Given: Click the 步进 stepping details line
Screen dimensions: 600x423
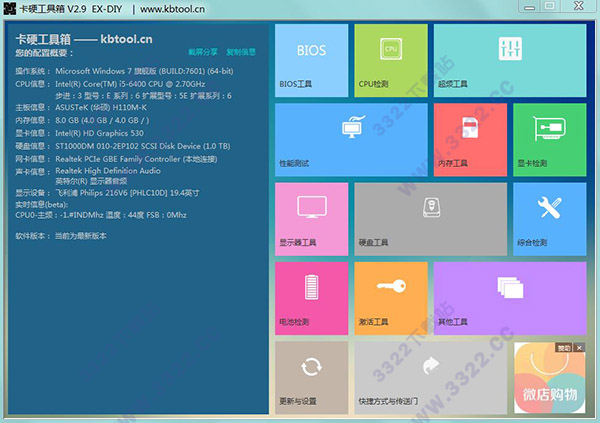Looking at the screenshot, I should point(143,96).
